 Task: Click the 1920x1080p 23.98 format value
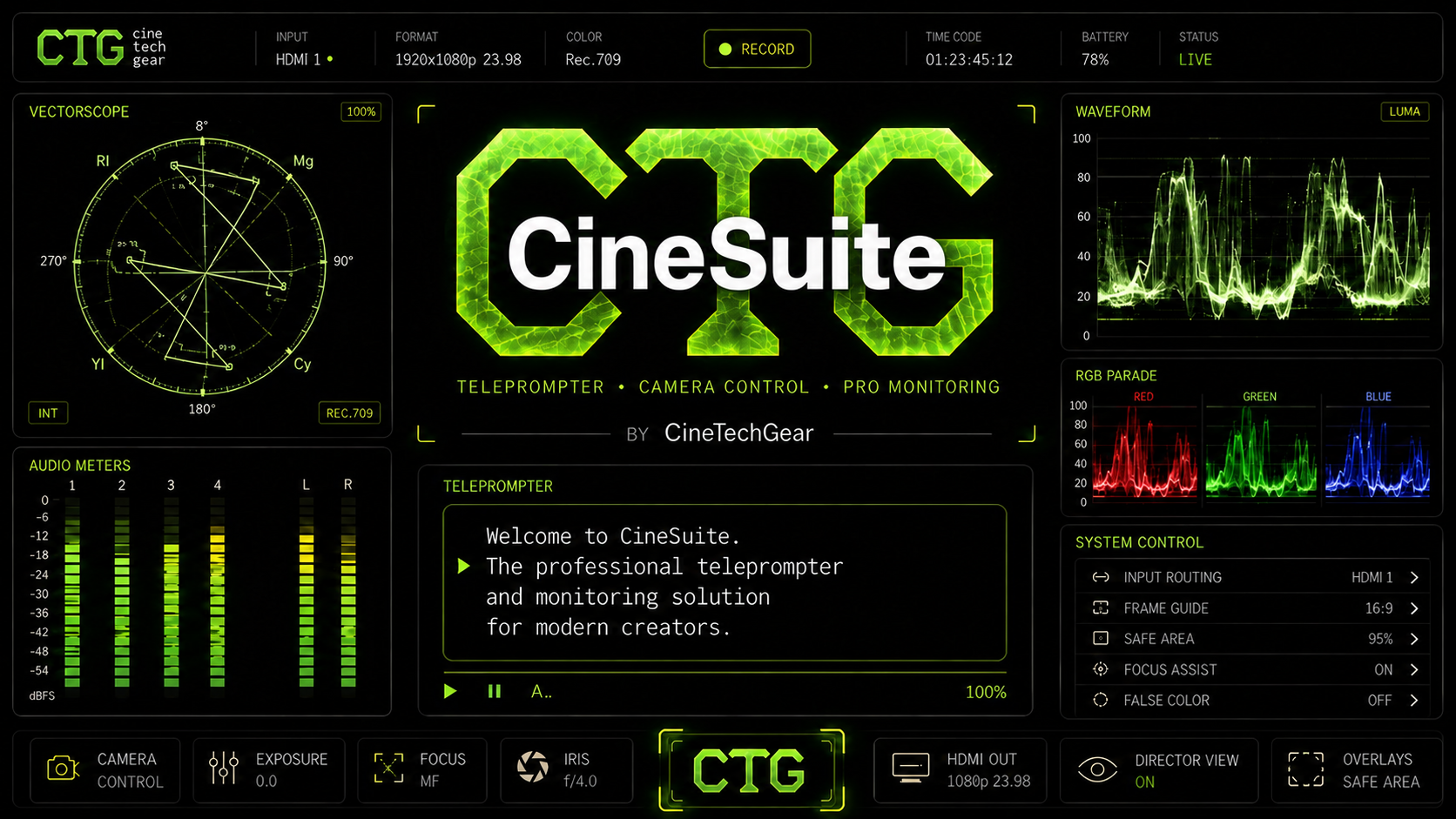pos(458,59)
